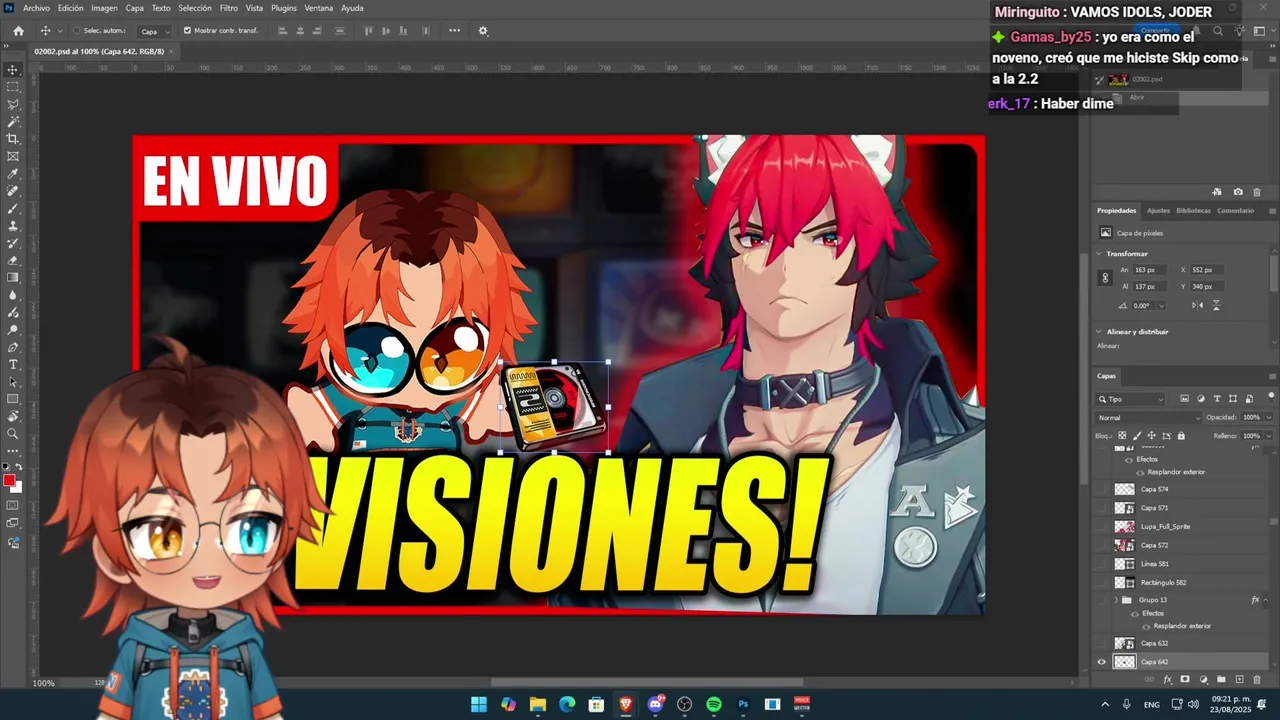Open the Capa auto-select dropdown
The height and width of the screenshot is (720, 1280).
click(x=154, y=31)
